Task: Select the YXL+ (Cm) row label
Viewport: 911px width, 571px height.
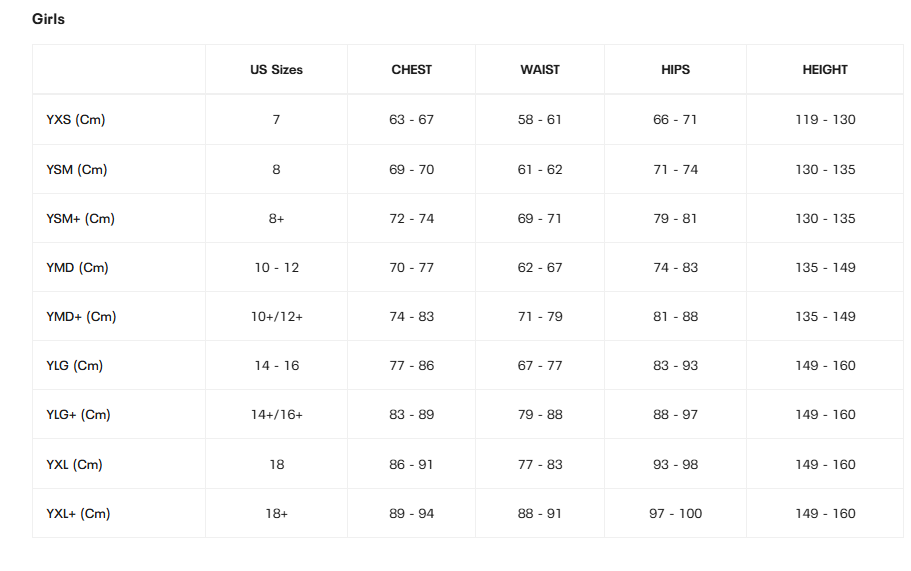Action: click(79, 514)
